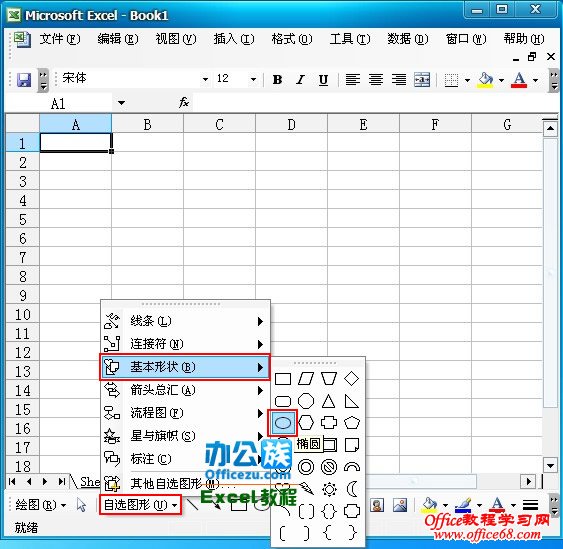
Task: Expand the 线条(L) submenu
Action: 185,321
